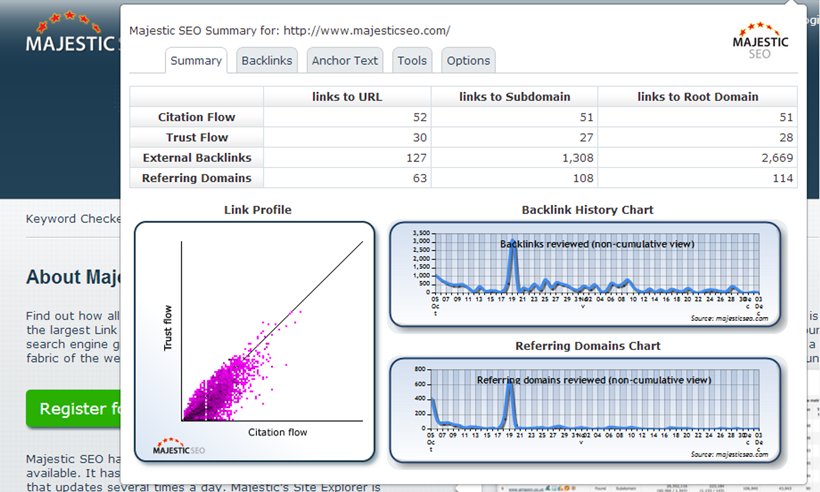Click Trust Flow URL value 30
This screenshot has height=492, width=820.
420,138
